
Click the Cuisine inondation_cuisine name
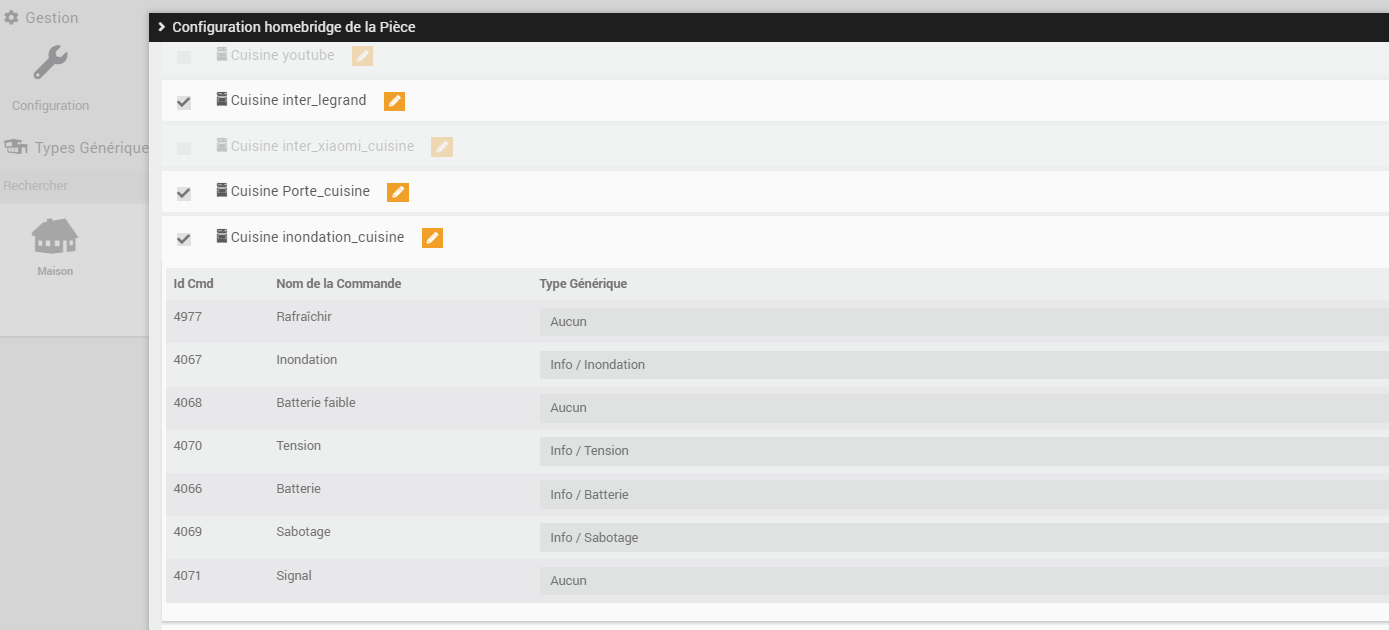point(318,238)
